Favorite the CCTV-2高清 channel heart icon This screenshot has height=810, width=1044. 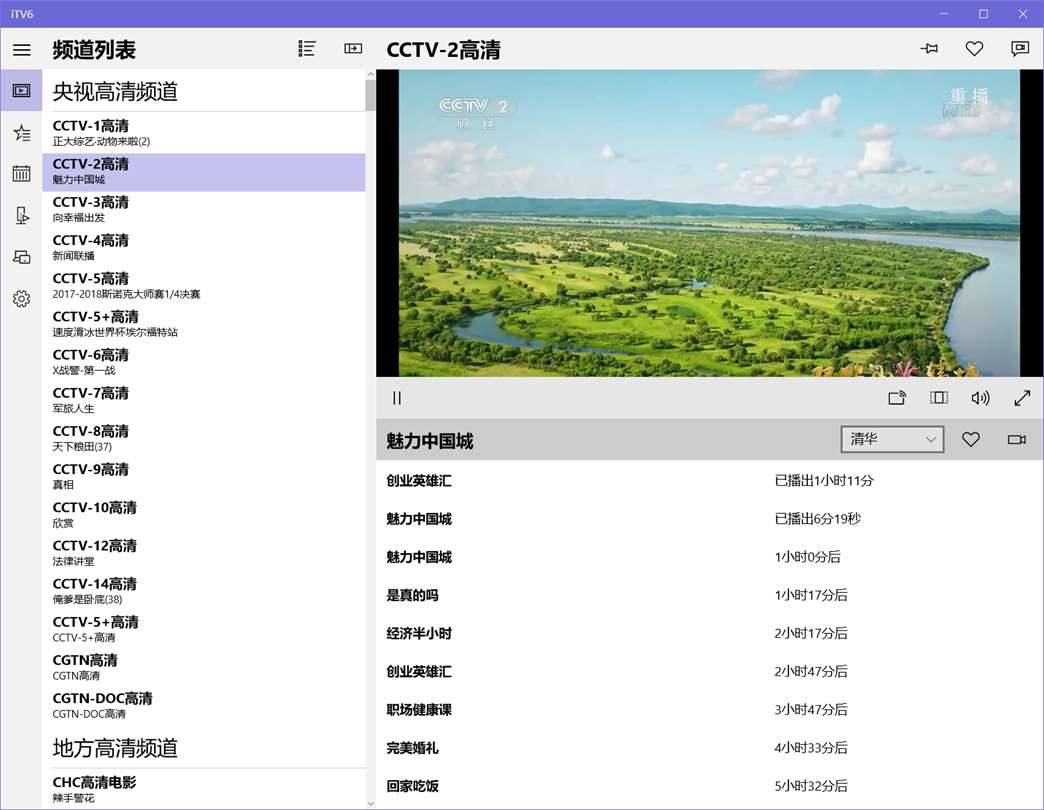click(974, 49)
